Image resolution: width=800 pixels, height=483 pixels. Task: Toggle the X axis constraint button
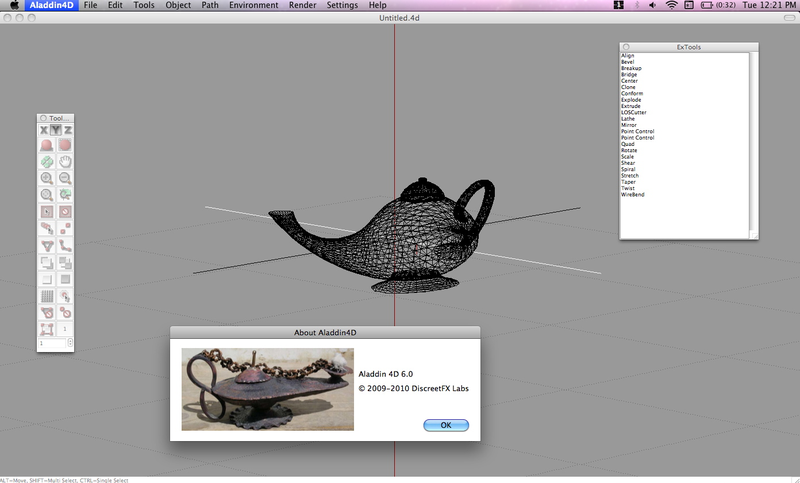coord(44,130)
